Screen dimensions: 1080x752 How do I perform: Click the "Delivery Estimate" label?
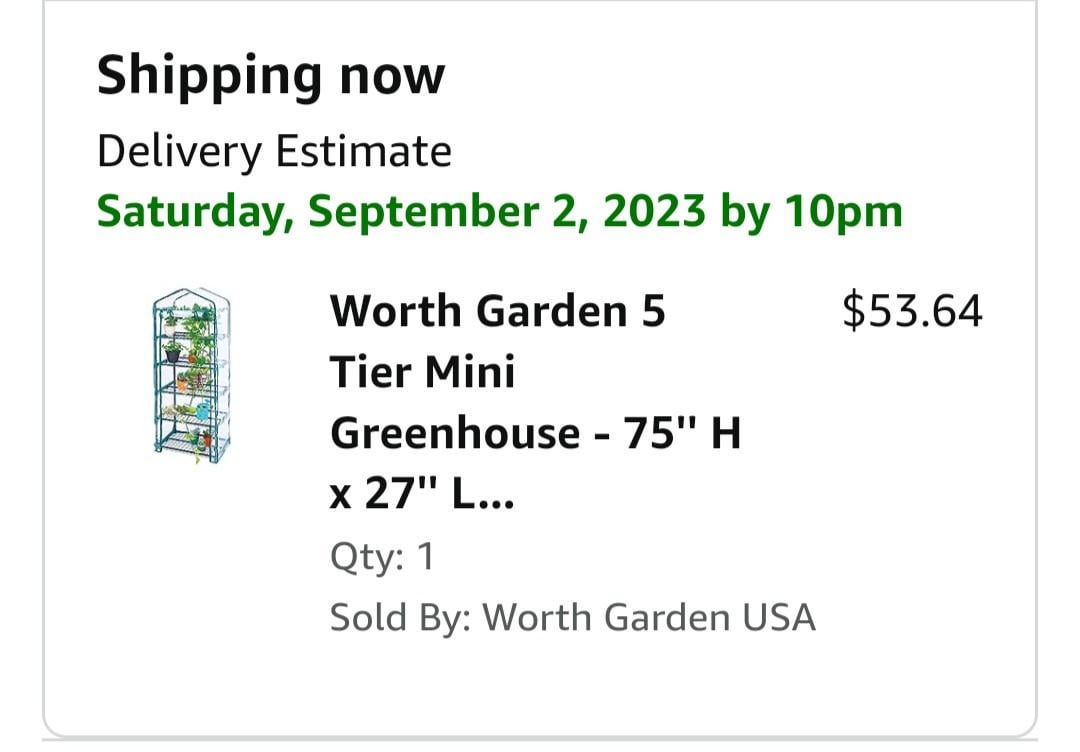pyautogui.click(x=274, y=152)
